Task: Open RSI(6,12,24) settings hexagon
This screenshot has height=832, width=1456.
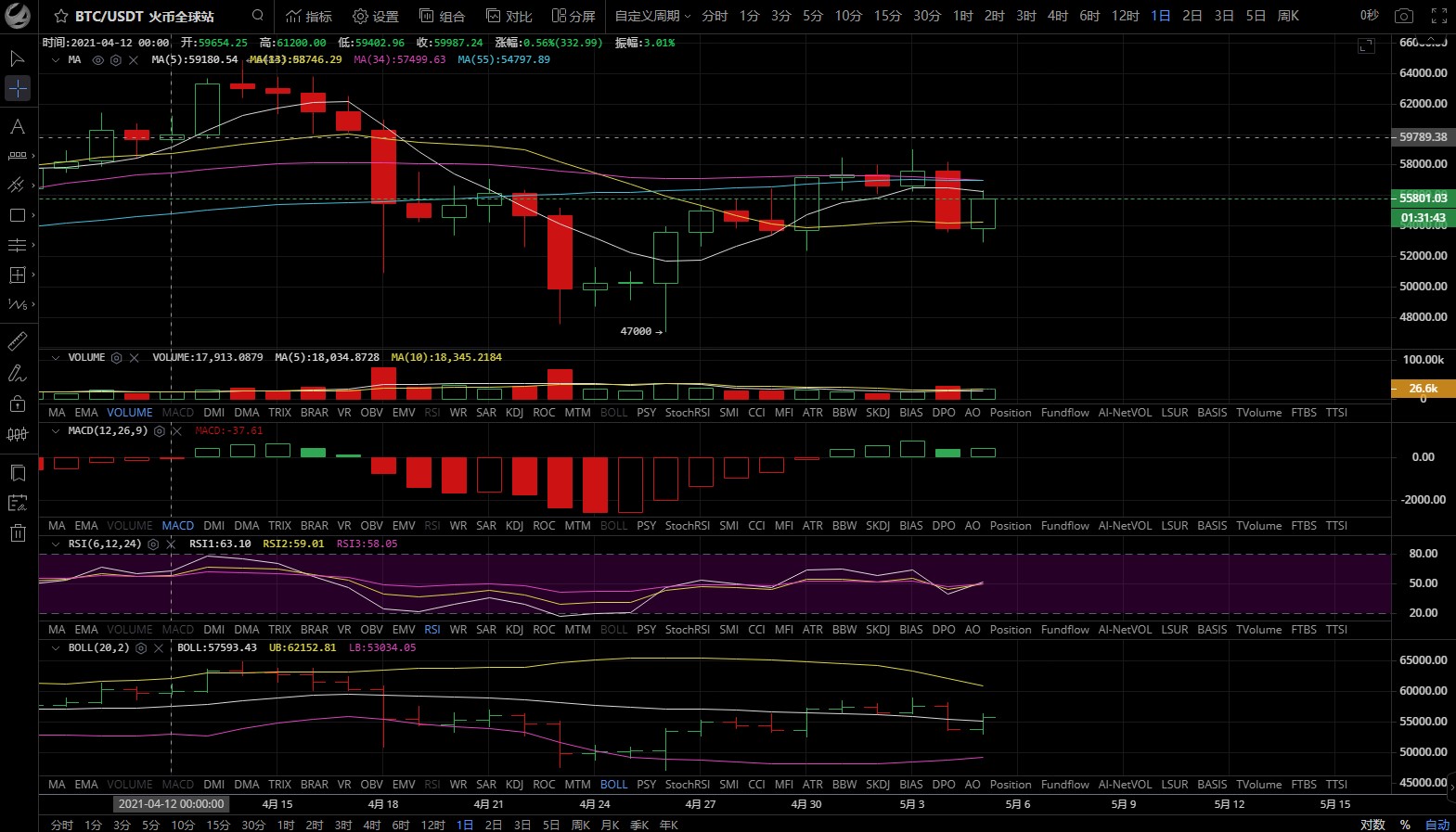Action: pyautogui.click(x=153, y=544)
